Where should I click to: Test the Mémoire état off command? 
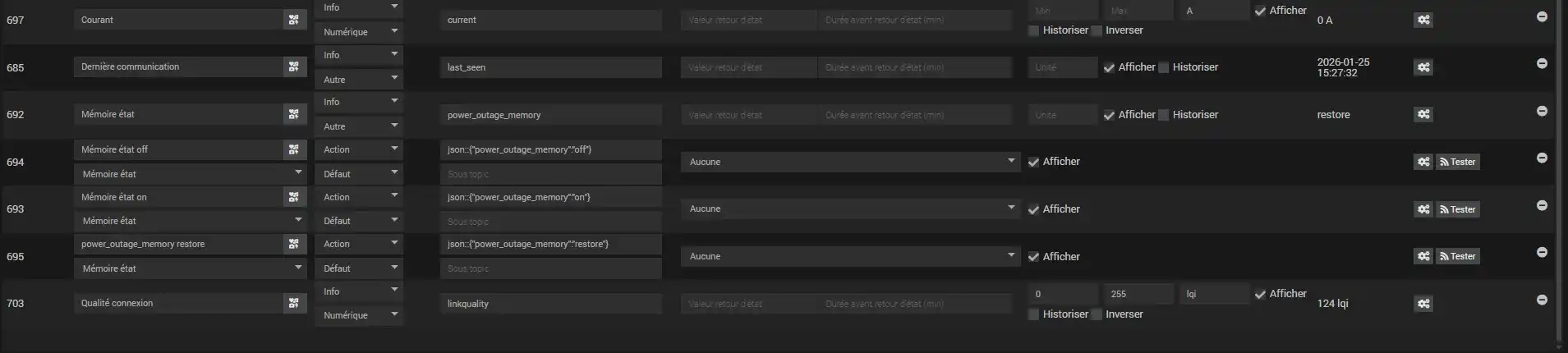(x=1458, y=163)
